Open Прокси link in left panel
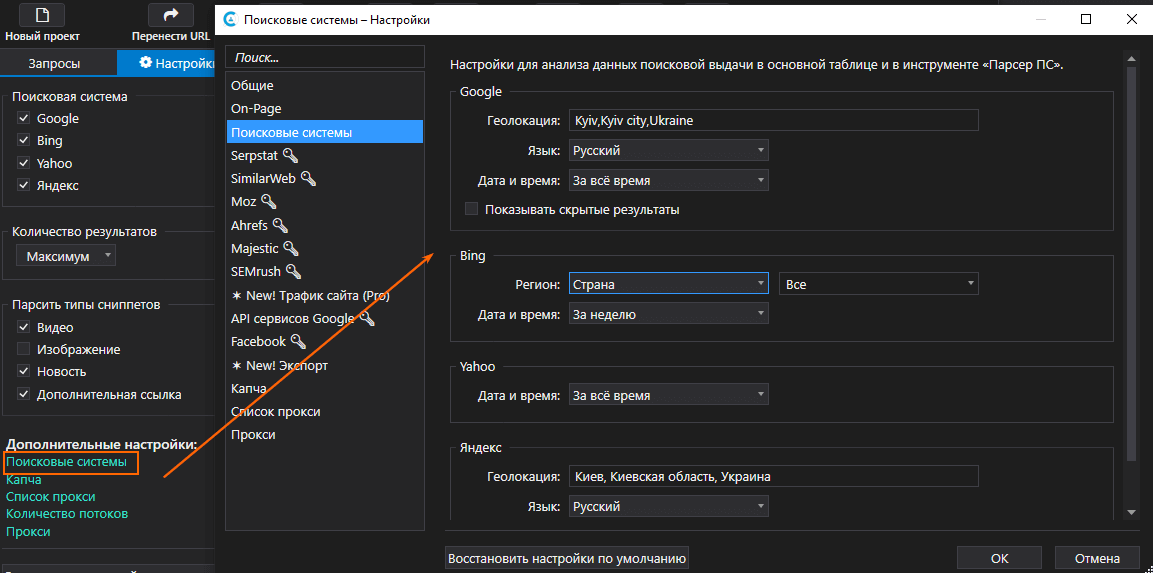The width and height of the screenshot is (1153, 573). pyautogui.click(x=28, y=531)
